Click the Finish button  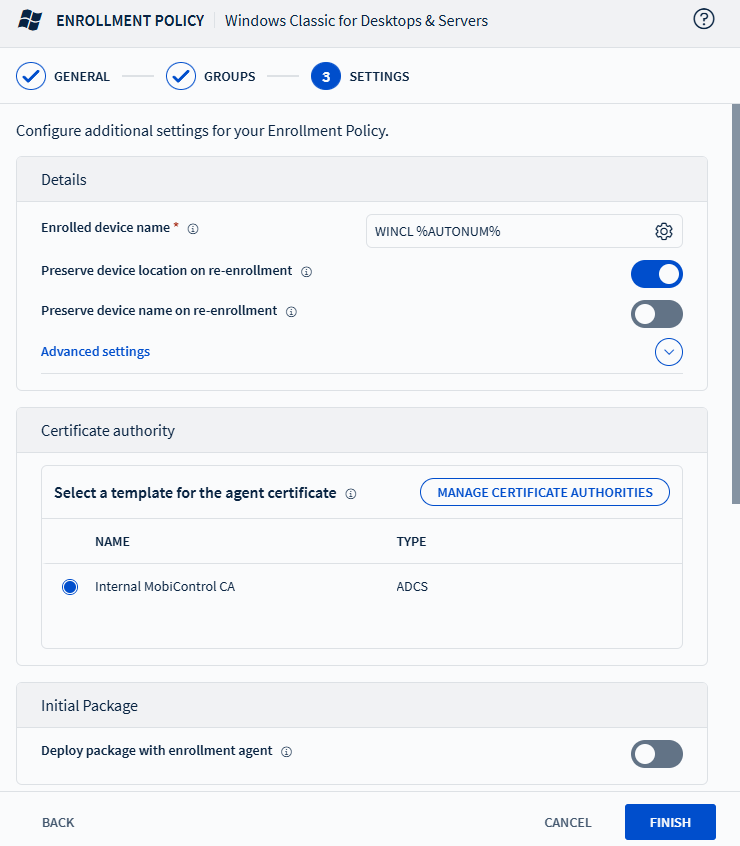pyautogui.click(x=670, y=822)
